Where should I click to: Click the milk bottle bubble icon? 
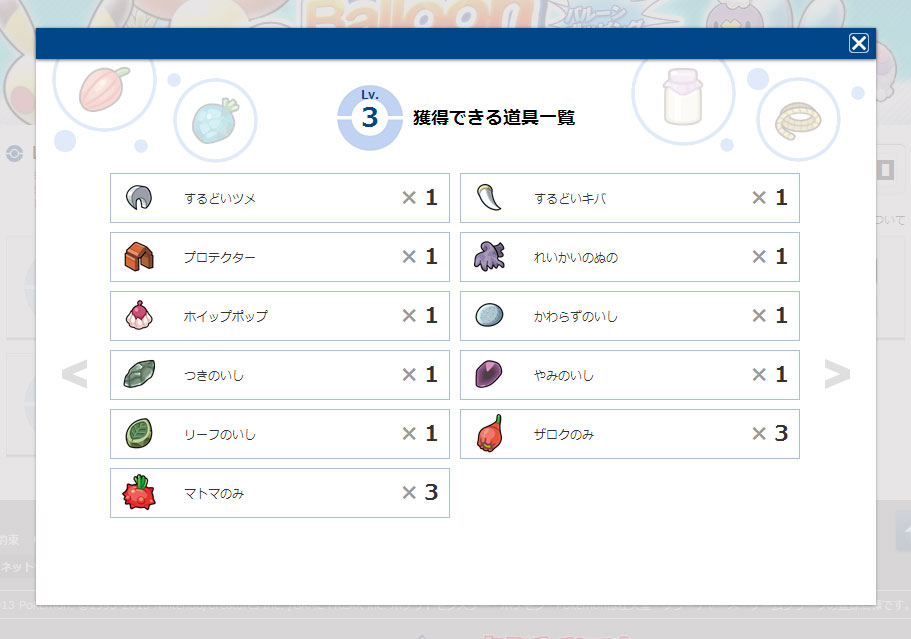click(683, 96)
